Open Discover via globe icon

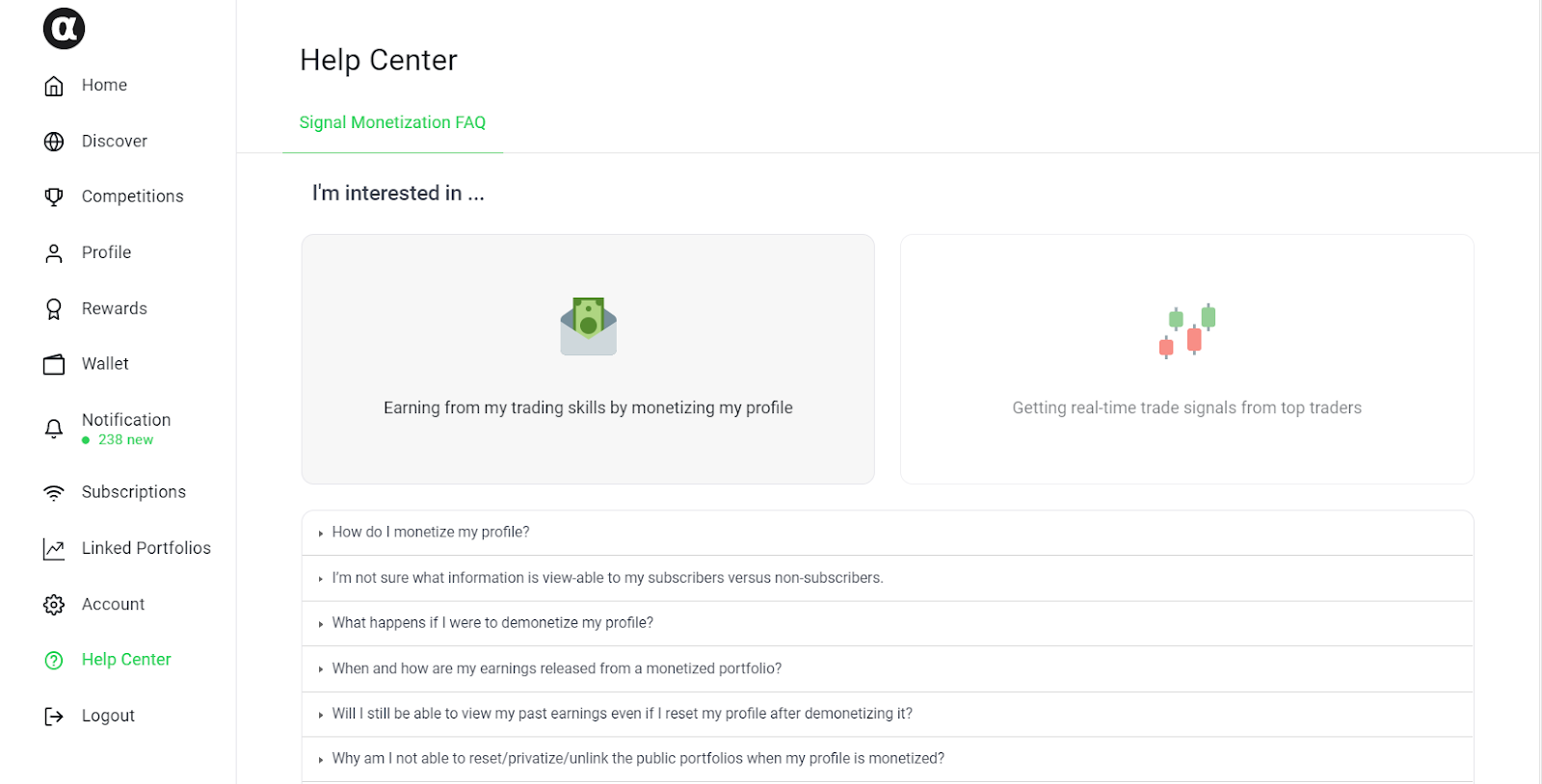[x=54, y=142]
